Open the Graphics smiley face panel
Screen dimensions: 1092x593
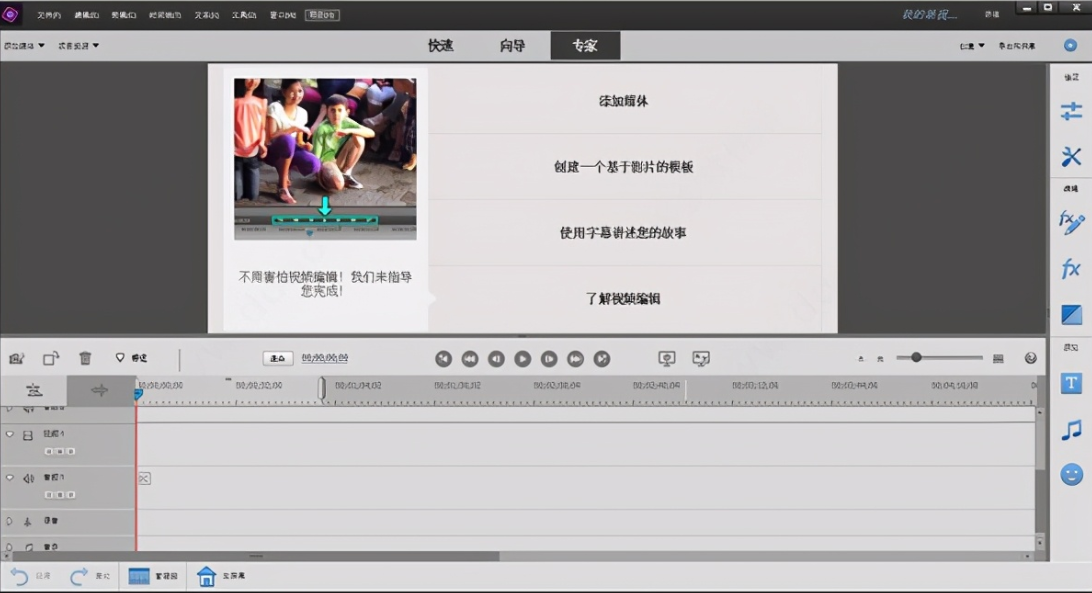1071,475
